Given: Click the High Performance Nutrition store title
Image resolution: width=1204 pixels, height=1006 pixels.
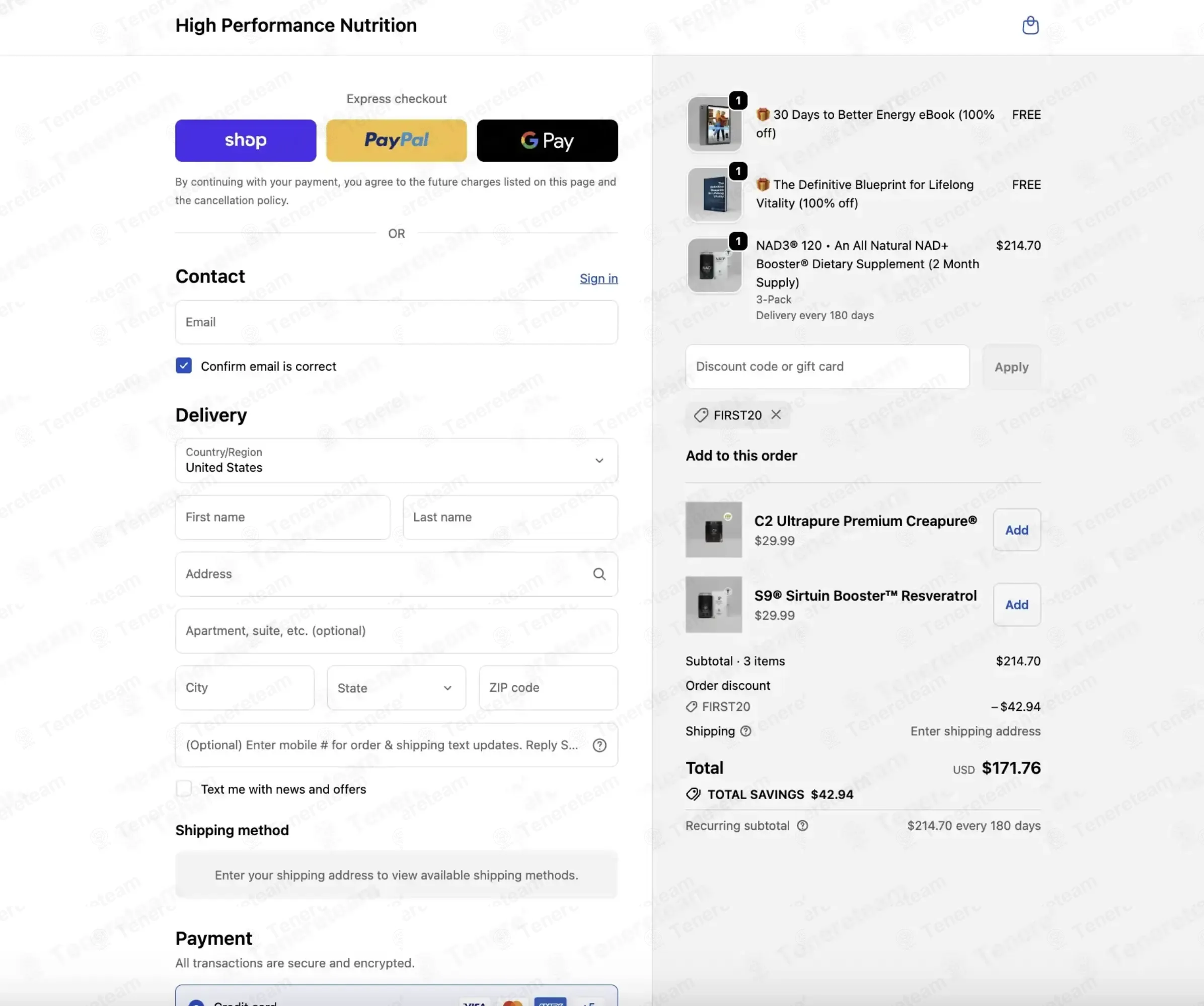Looking at the screenshot, I should point(296,25).
